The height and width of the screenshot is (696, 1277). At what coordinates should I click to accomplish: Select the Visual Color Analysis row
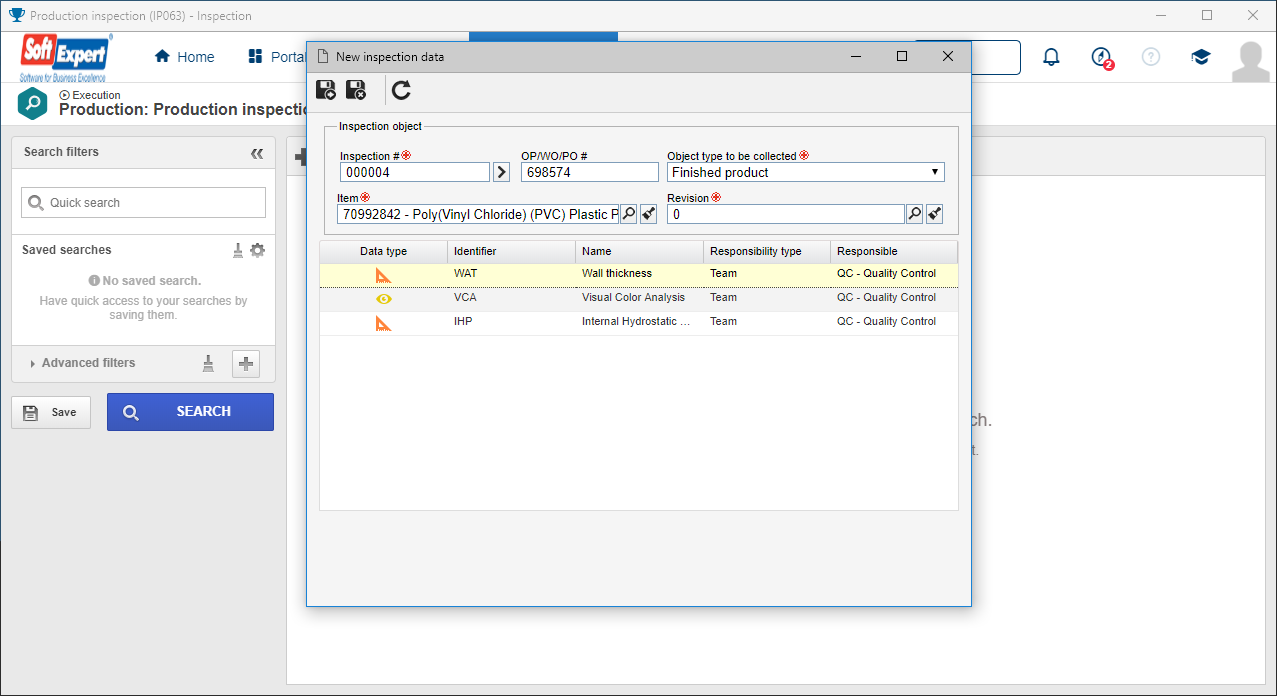pos(638,298)
